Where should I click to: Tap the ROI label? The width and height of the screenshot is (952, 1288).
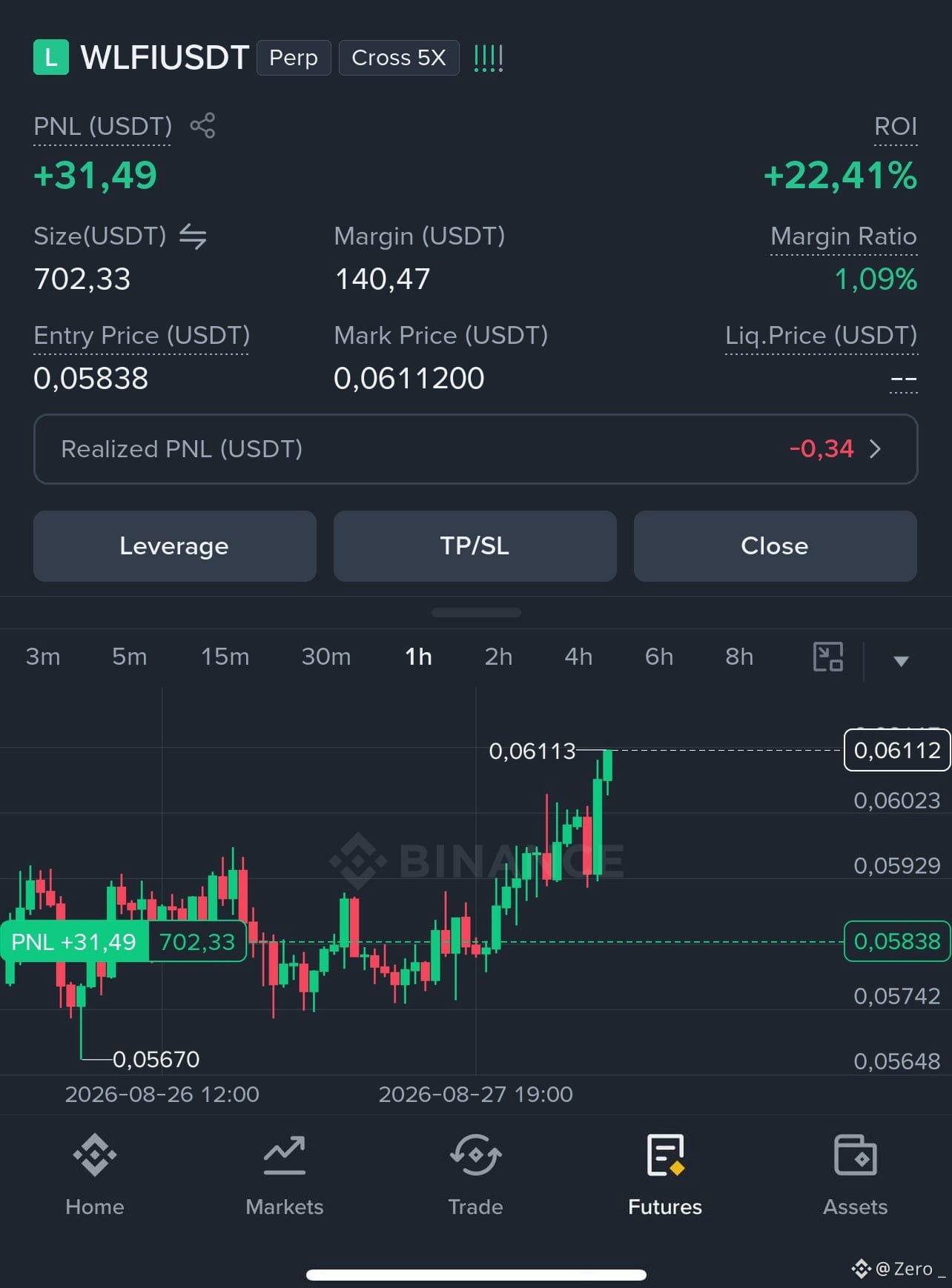(x=896, y=126)
